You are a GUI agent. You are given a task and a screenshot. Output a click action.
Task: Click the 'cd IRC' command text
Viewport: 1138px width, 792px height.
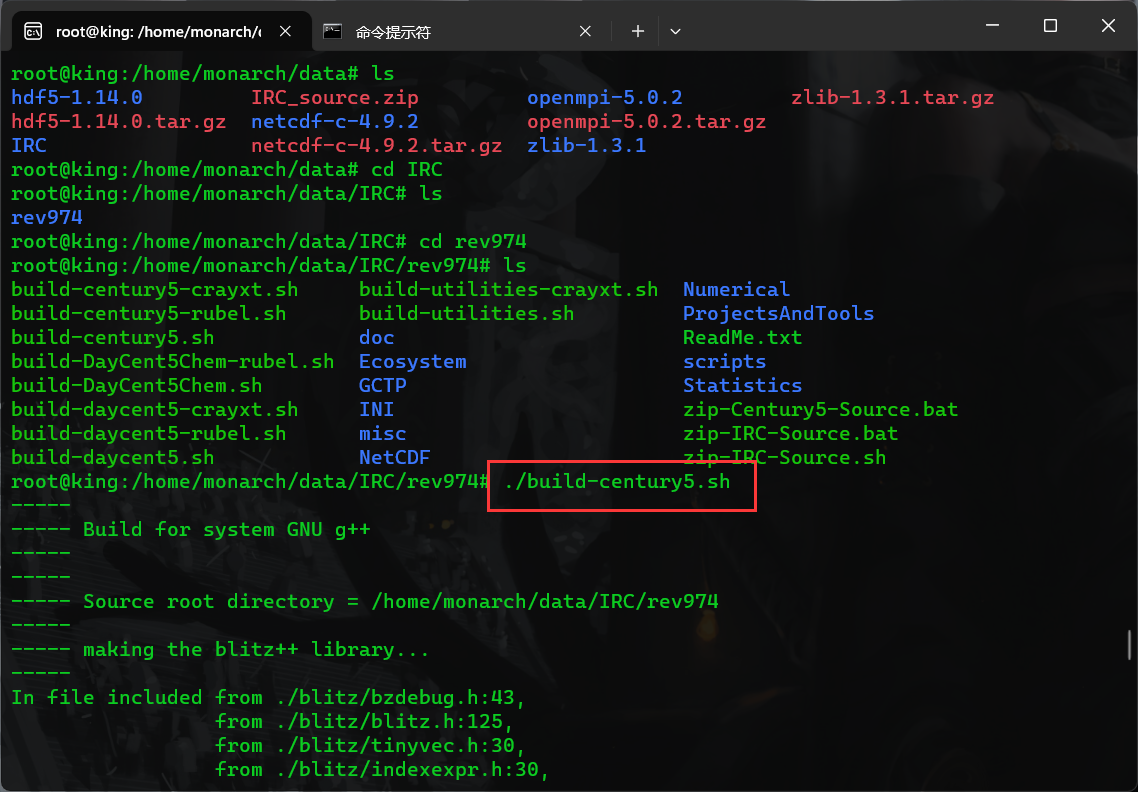tap(406, 169)
